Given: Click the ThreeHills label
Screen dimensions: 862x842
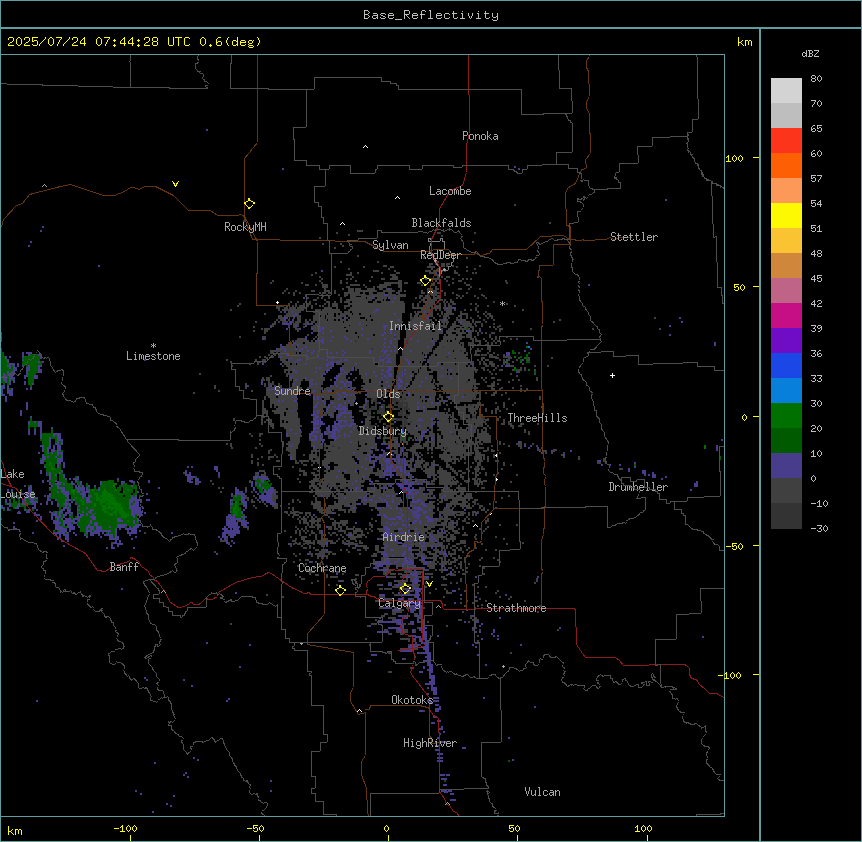Looking at the screenshot, I should click(537, 418).
